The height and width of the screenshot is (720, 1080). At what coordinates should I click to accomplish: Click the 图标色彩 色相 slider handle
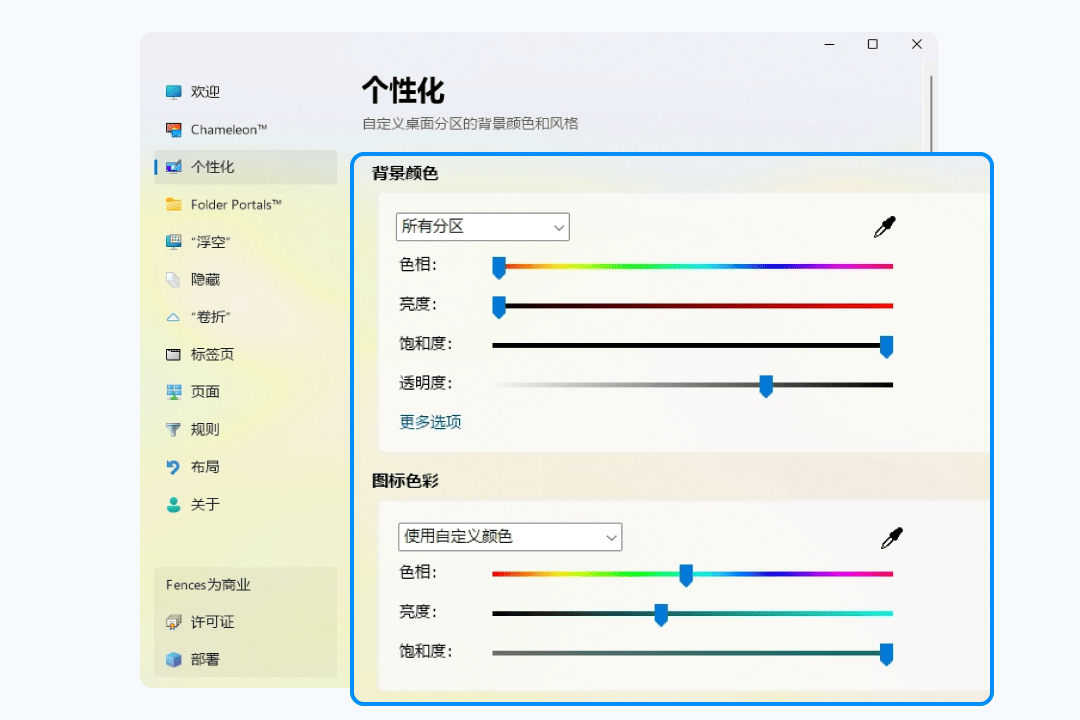point(686,574)
